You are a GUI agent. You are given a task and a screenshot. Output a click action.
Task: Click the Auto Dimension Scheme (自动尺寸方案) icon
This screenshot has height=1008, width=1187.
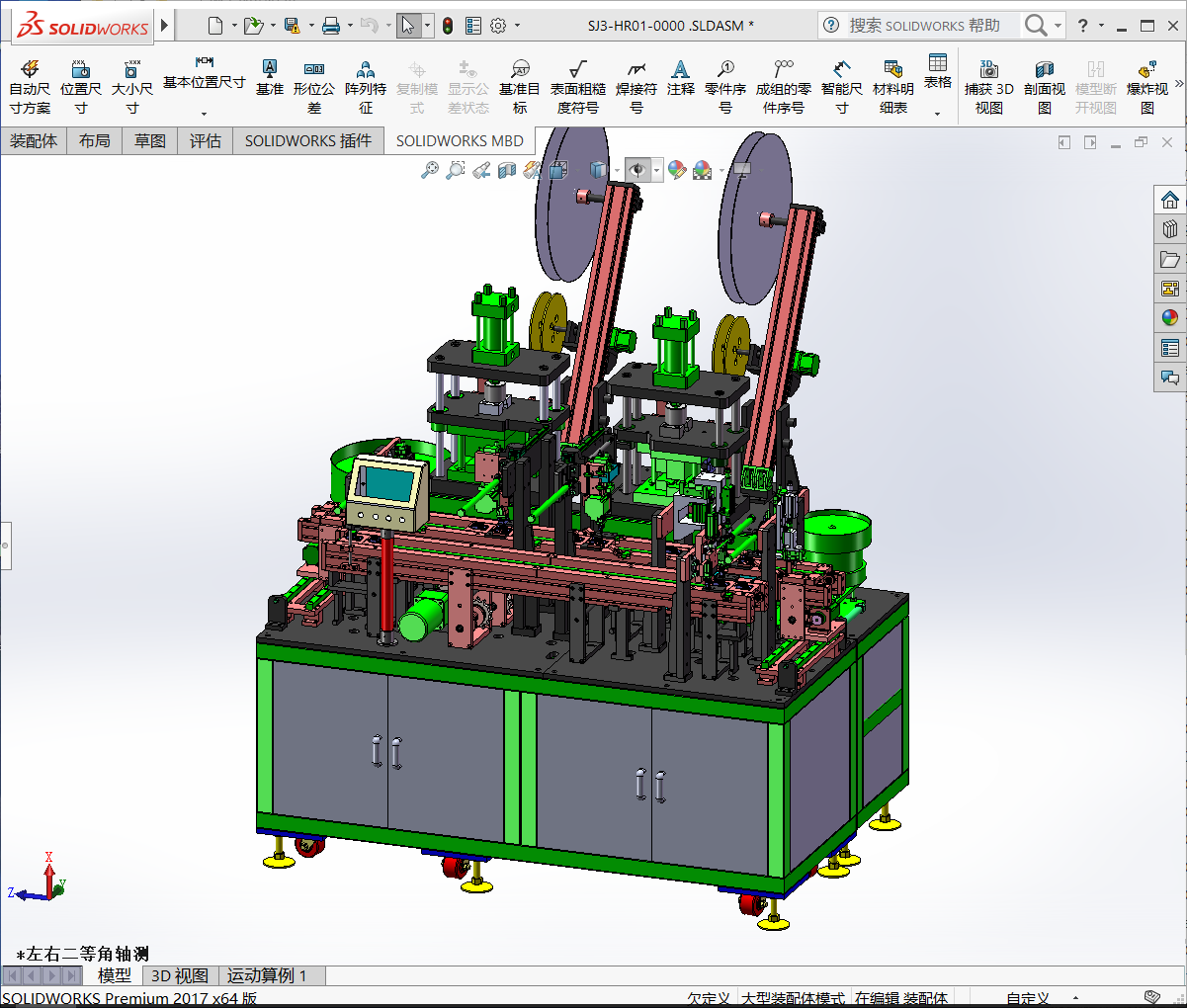click(30, 87)
